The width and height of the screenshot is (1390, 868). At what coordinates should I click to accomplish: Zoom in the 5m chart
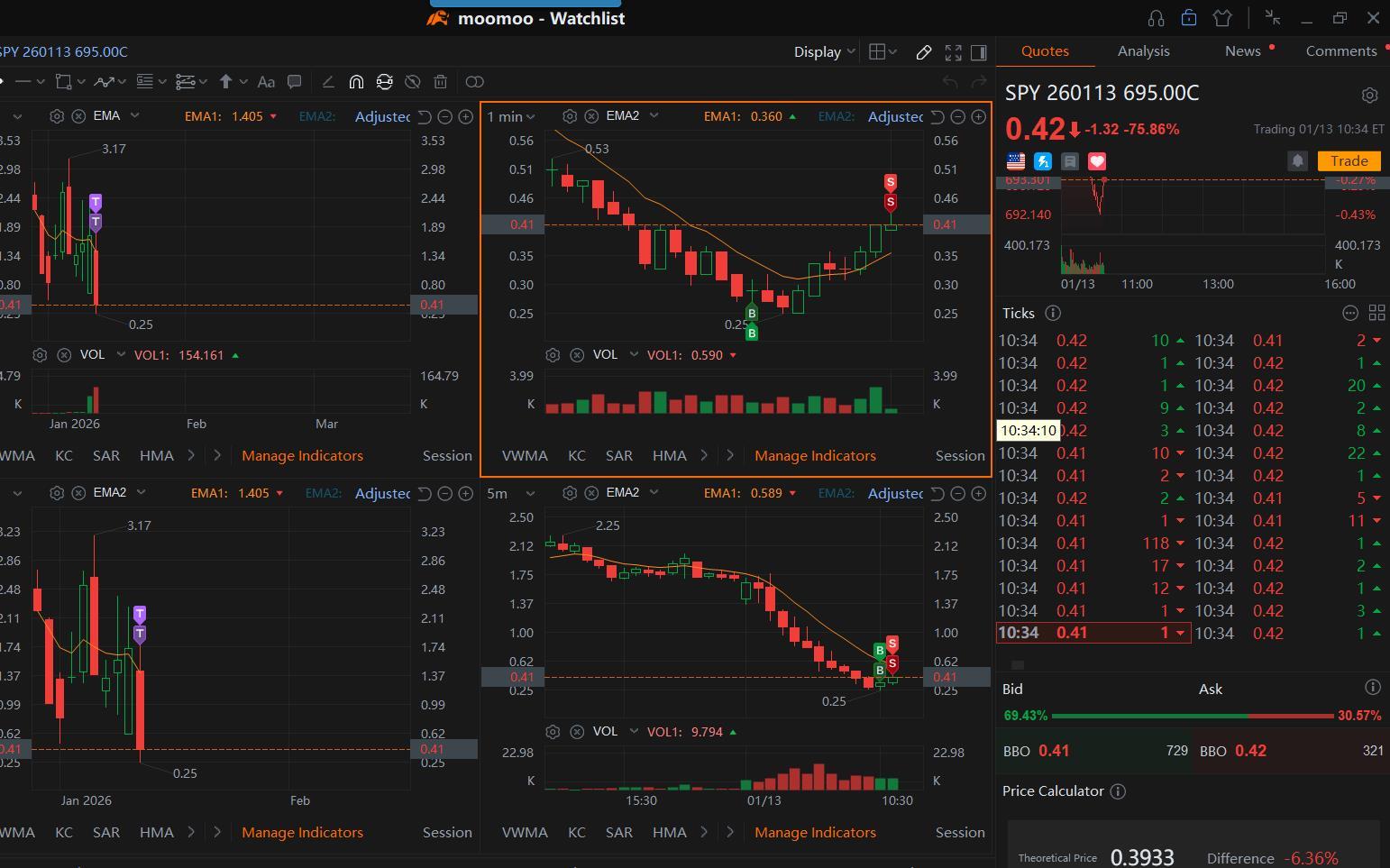(979, 493)
